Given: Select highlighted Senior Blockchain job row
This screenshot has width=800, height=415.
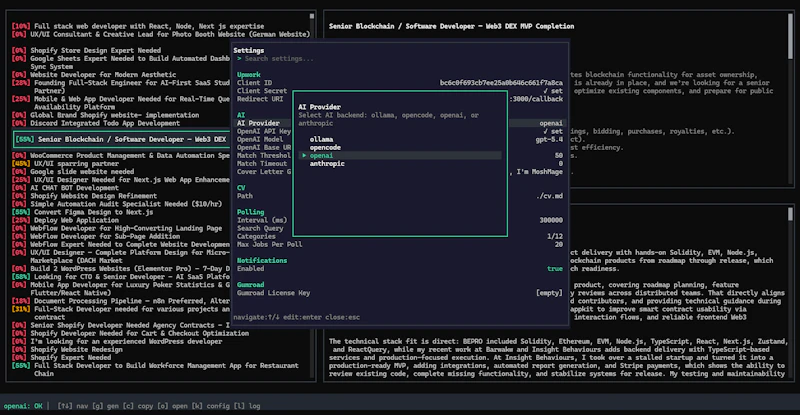Looking at the screenshot, I should (x=121, y=139).
